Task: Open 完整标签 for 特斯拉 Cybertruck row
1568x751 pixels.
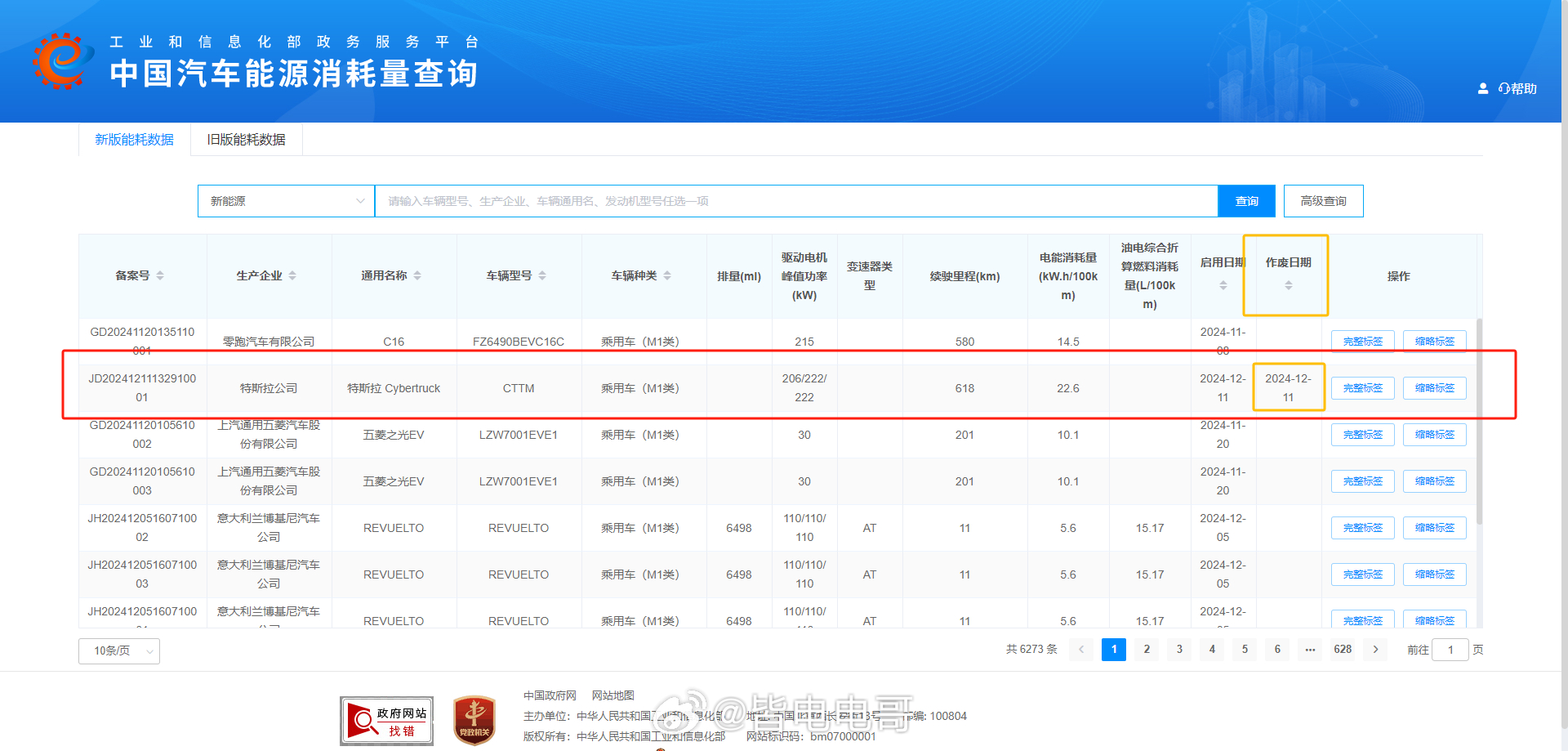Action: coord(1363,388)
